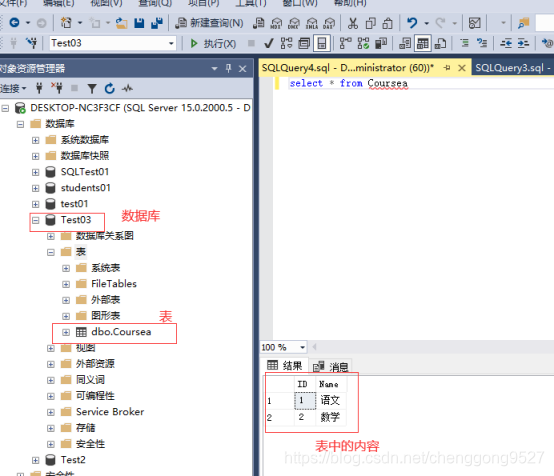Viewport: 554px width, 476px height.
Task: Close the SQLQuery4.sql tab
Action: pyautogui.click(x=461, y=68)
